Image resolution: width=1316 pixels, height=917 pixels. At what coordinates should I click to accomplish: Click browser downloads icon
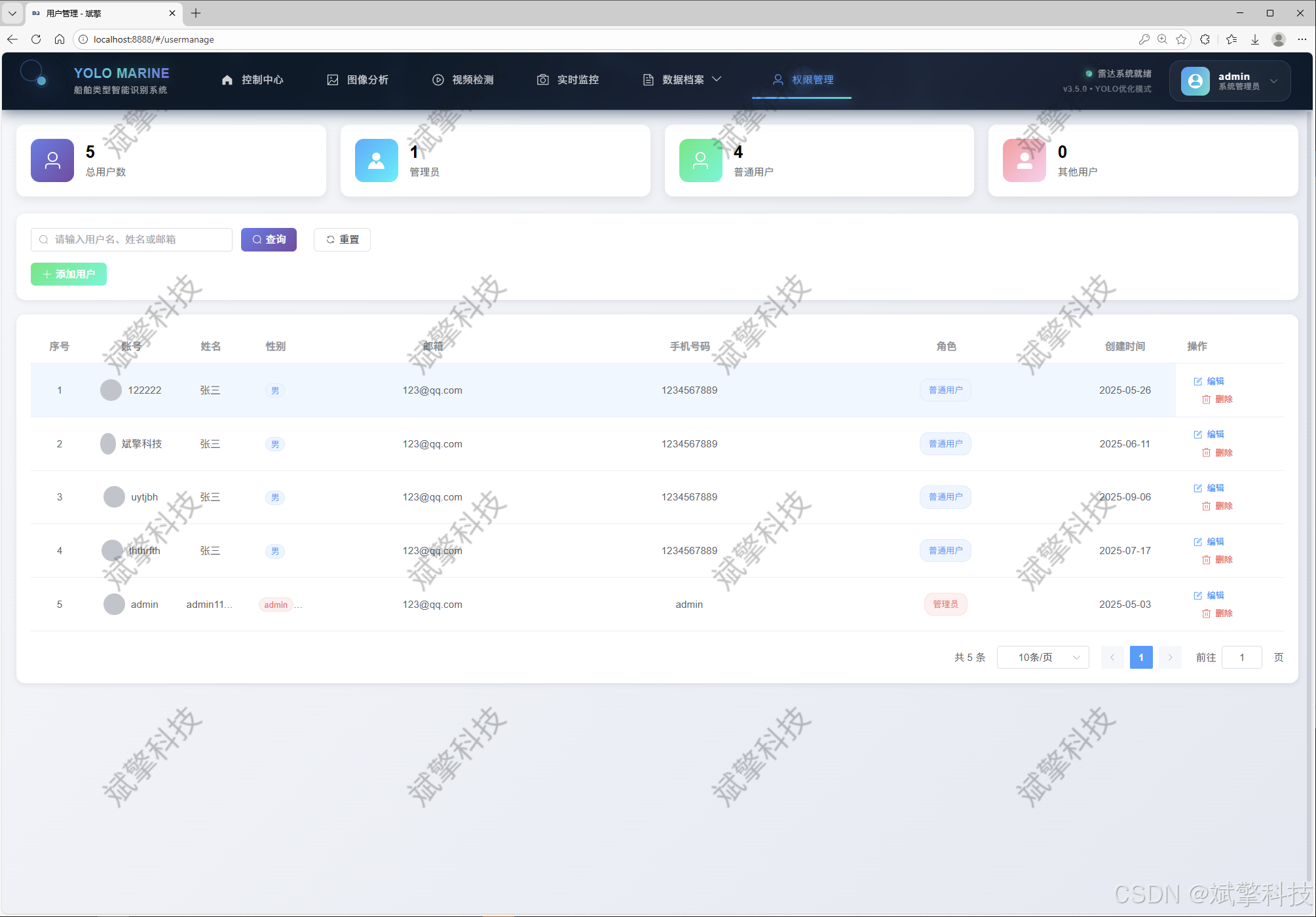(x=1255, y=39)
